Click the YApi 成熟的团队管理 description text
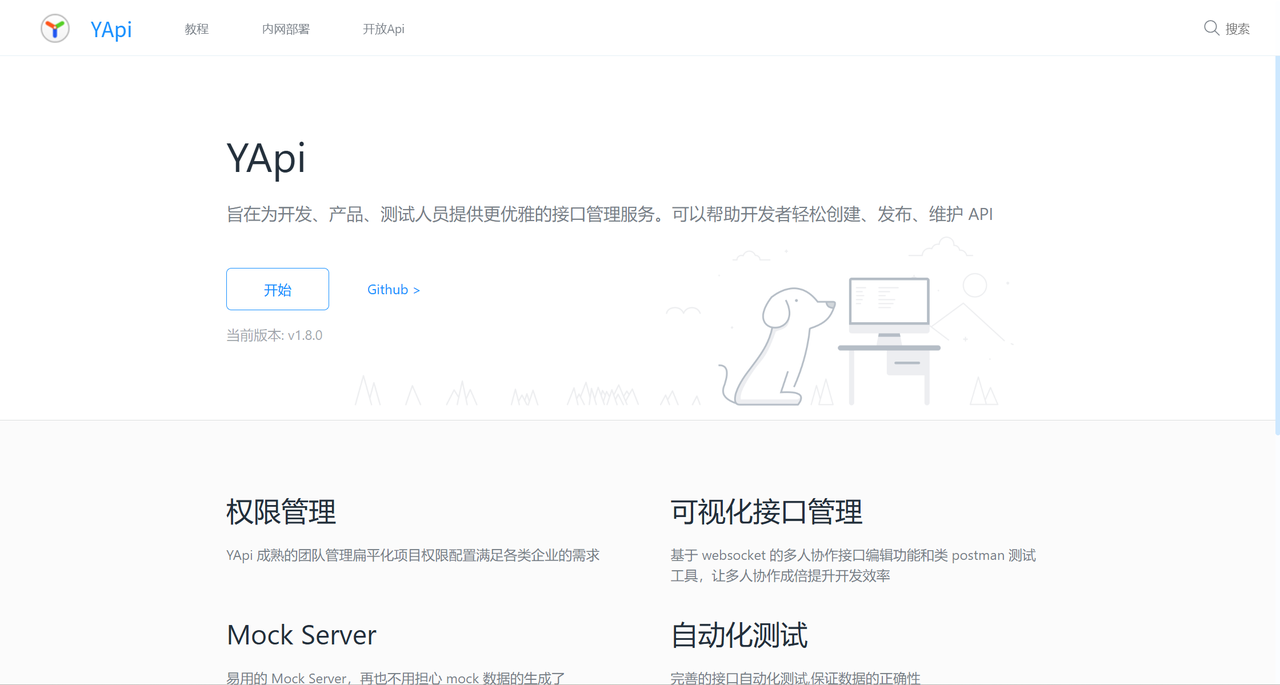The image size is (1280, 685). (413, 555)
